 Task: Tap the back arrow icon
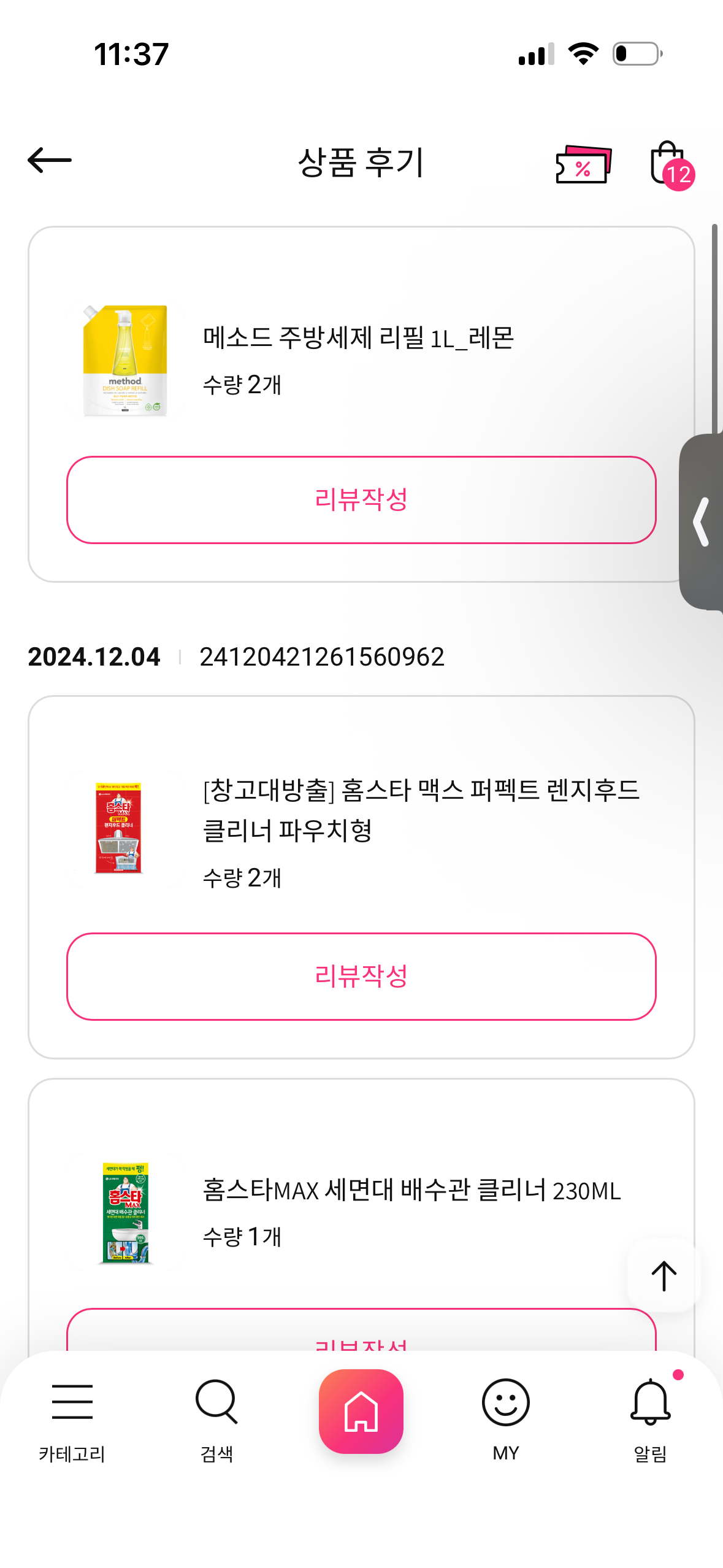[x=50, y=161]
